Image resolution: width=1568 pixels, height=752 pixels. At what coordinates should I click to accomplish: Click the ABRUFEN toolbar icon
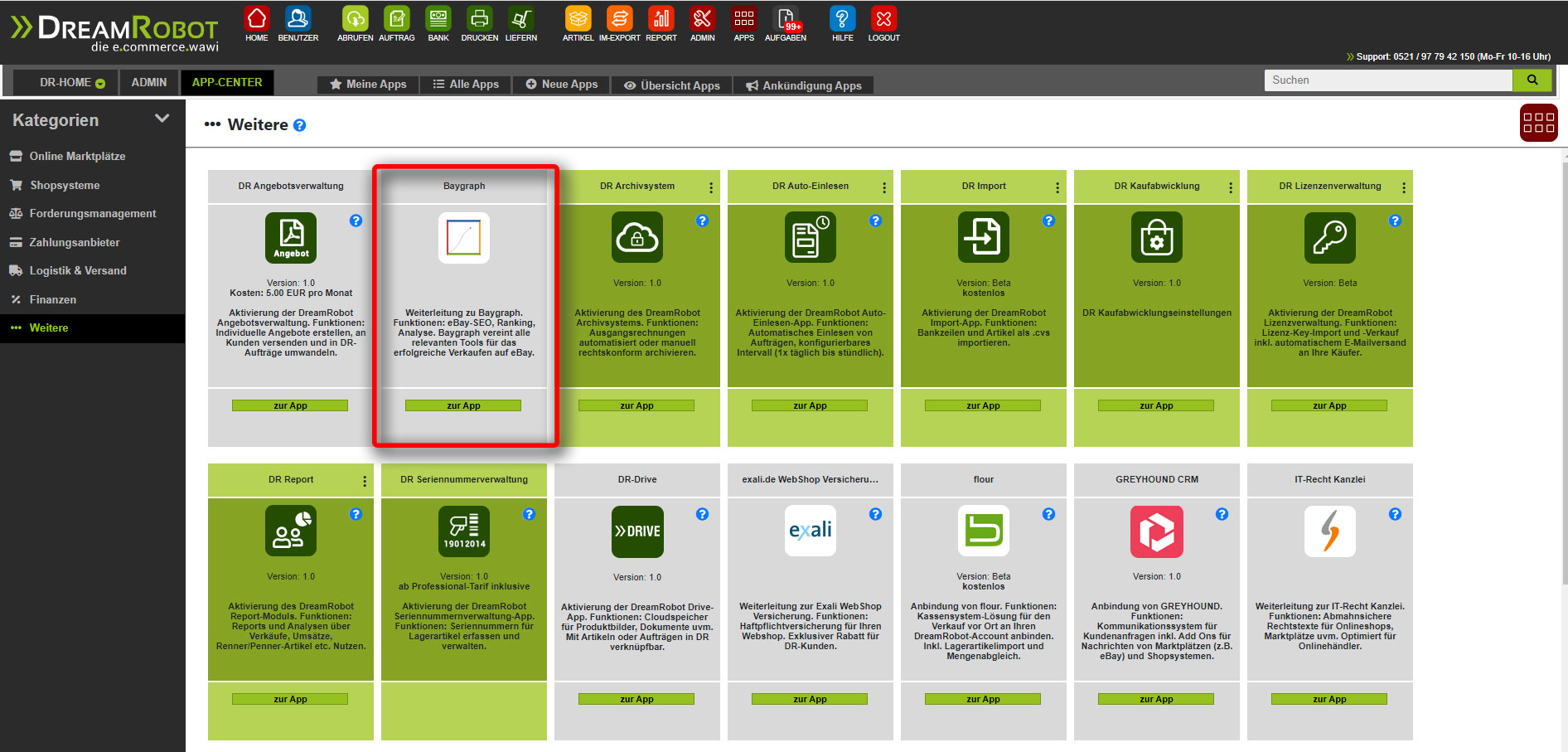pyautogui.click(x=355, y=18)
